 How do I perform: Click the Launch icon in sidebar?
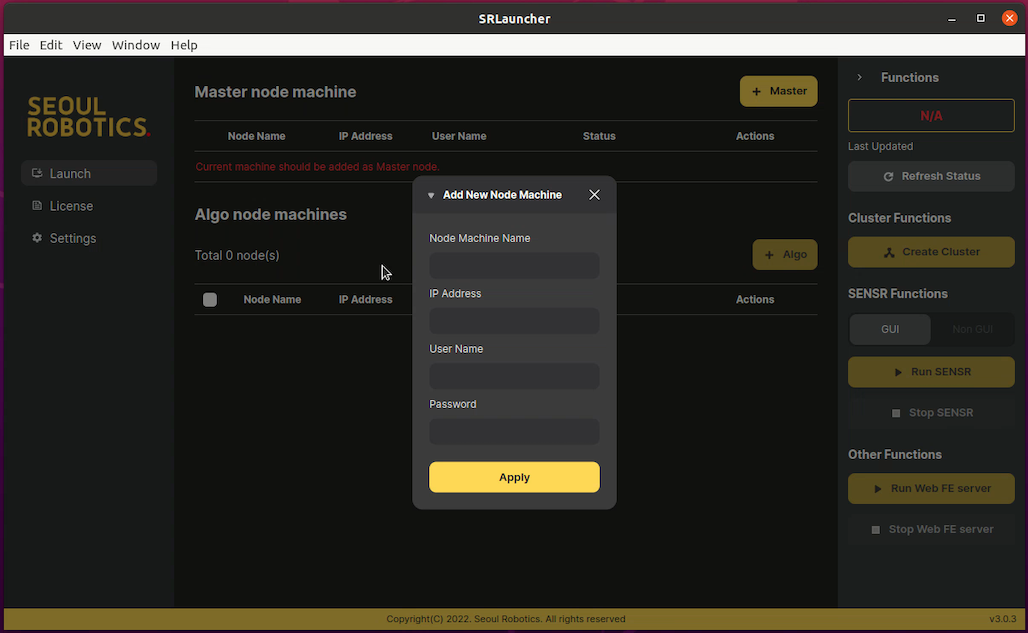click(x=37, y=174)
